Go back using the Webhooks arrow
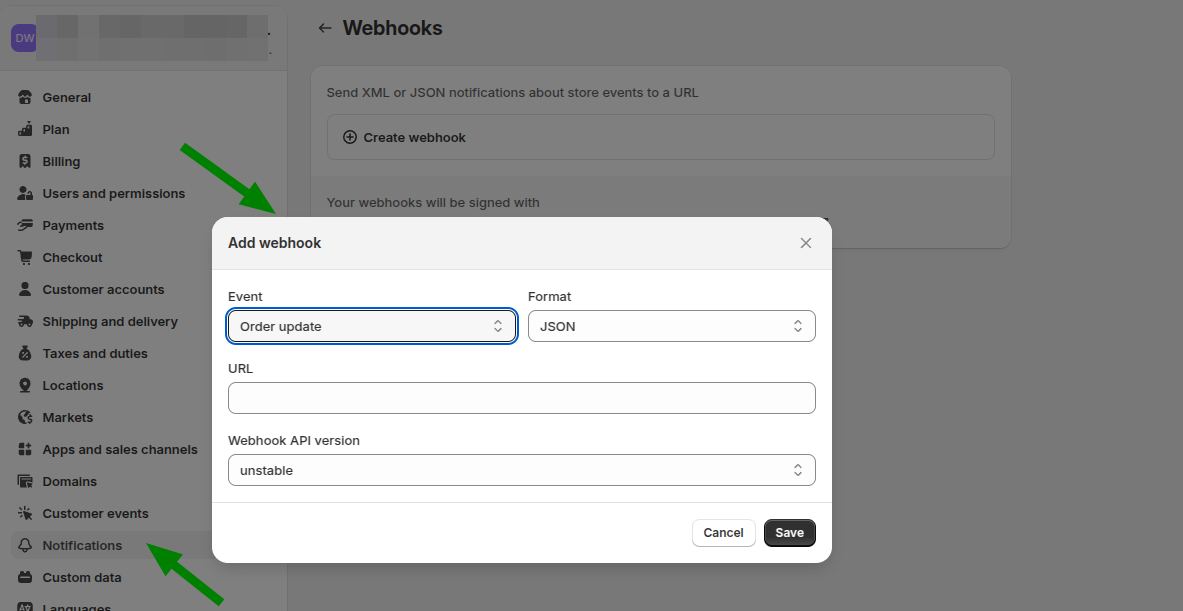This screenshot has width=1183, height=611. pyautogui.click(x=324, y=28)
